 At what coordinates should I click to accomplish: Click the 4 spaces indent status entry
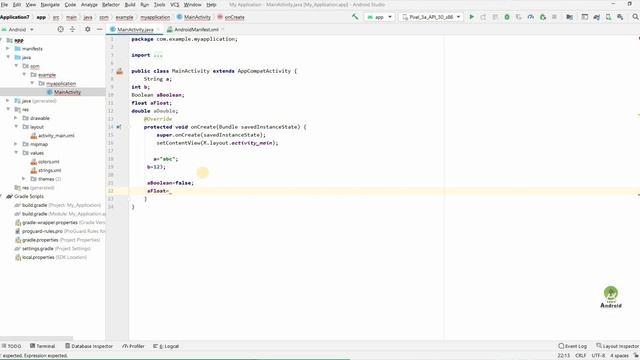pyautogui.click(x=619, y=356)
